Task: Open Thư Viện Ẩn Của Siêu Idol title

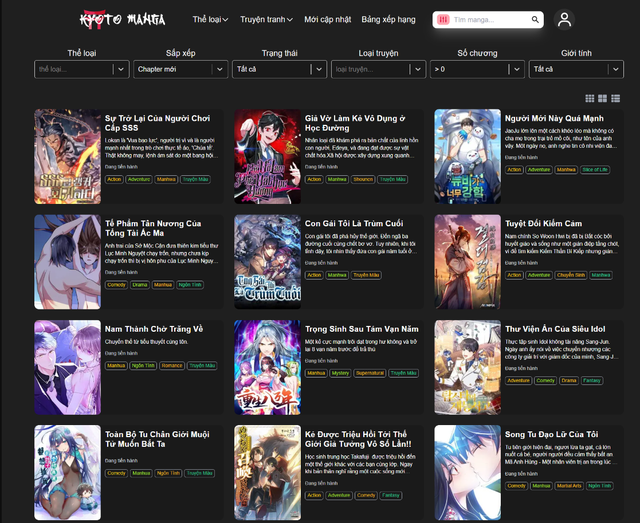Action: point(555,329)
